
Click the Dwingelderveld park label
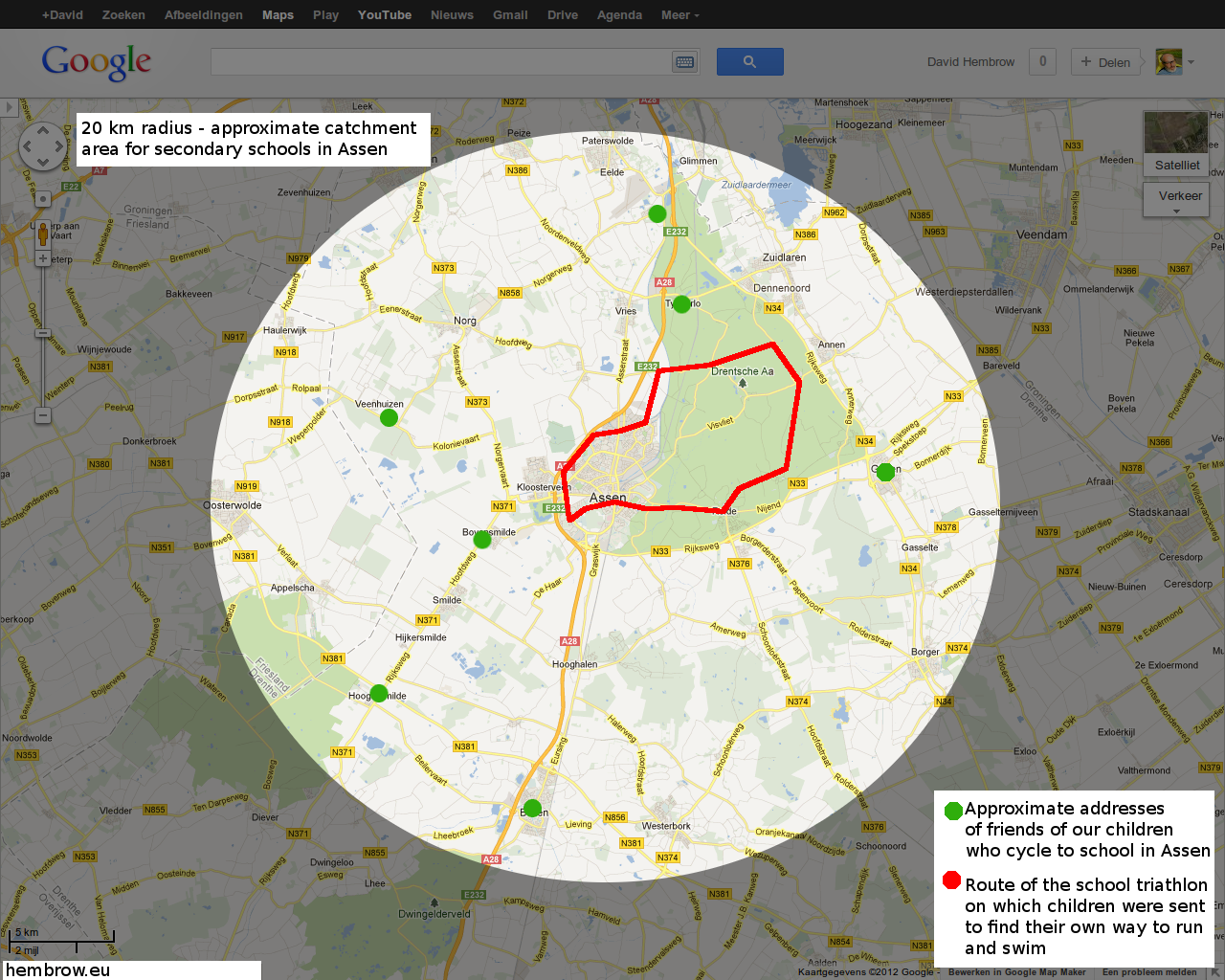[434, 914]
